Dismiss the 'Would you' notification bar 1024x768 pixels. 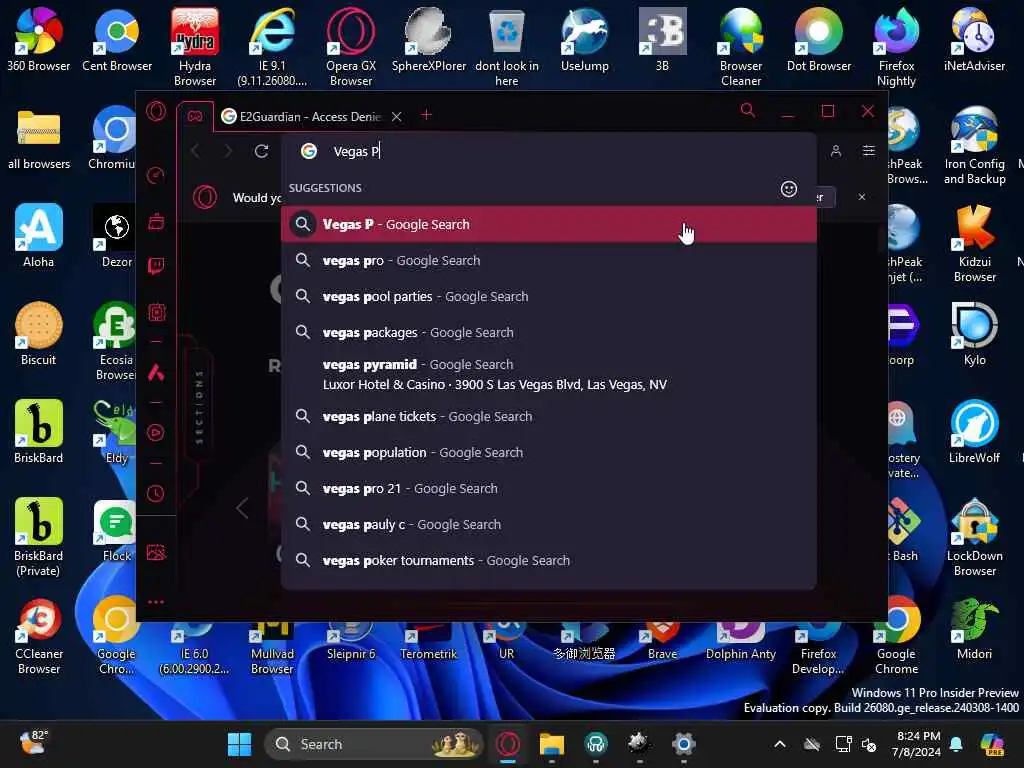point(862,197)
